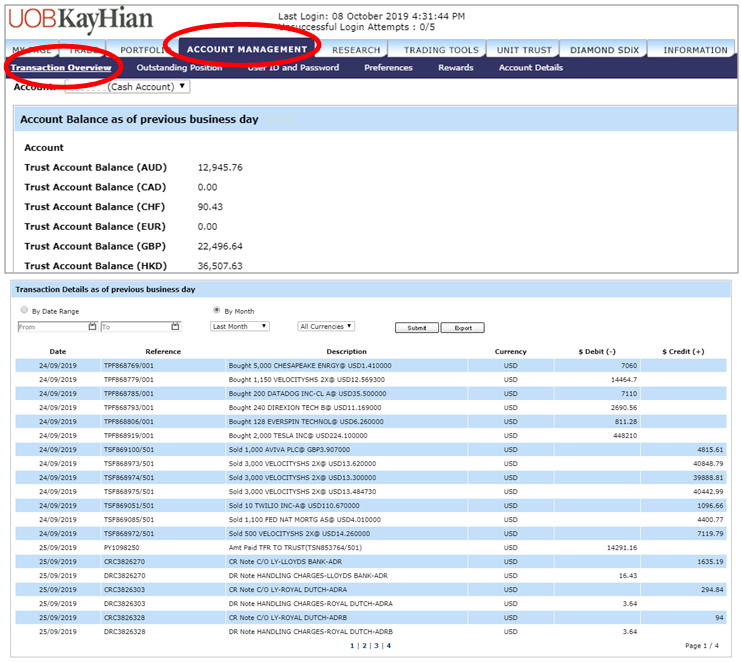
Task: Select the Sold 10 TWILIO INC-A row description
Action: click(294, 506)
